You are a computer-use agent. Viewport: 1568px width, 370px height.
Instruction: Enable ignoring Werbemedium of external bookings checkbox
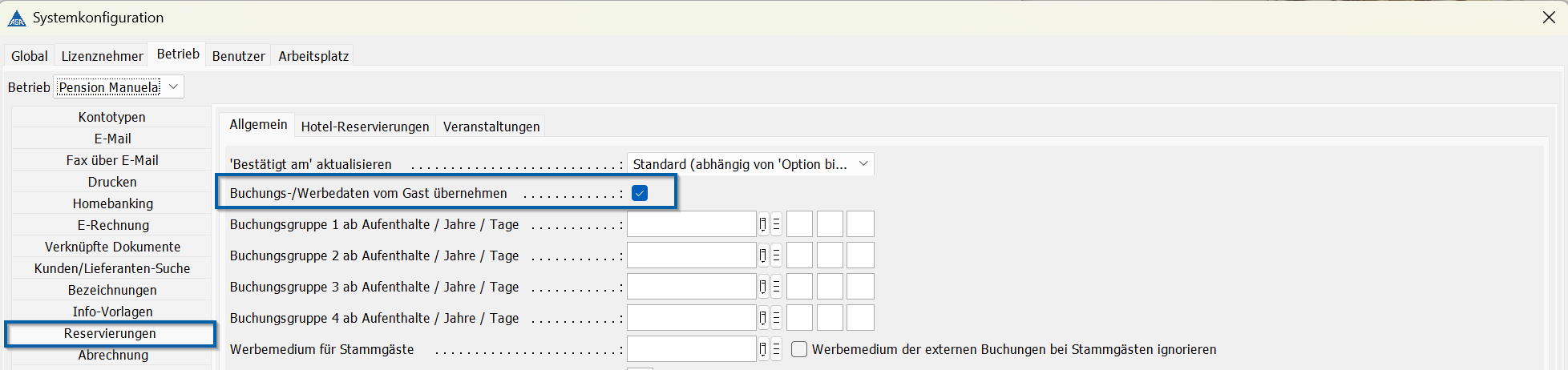[x=799, y=350]
